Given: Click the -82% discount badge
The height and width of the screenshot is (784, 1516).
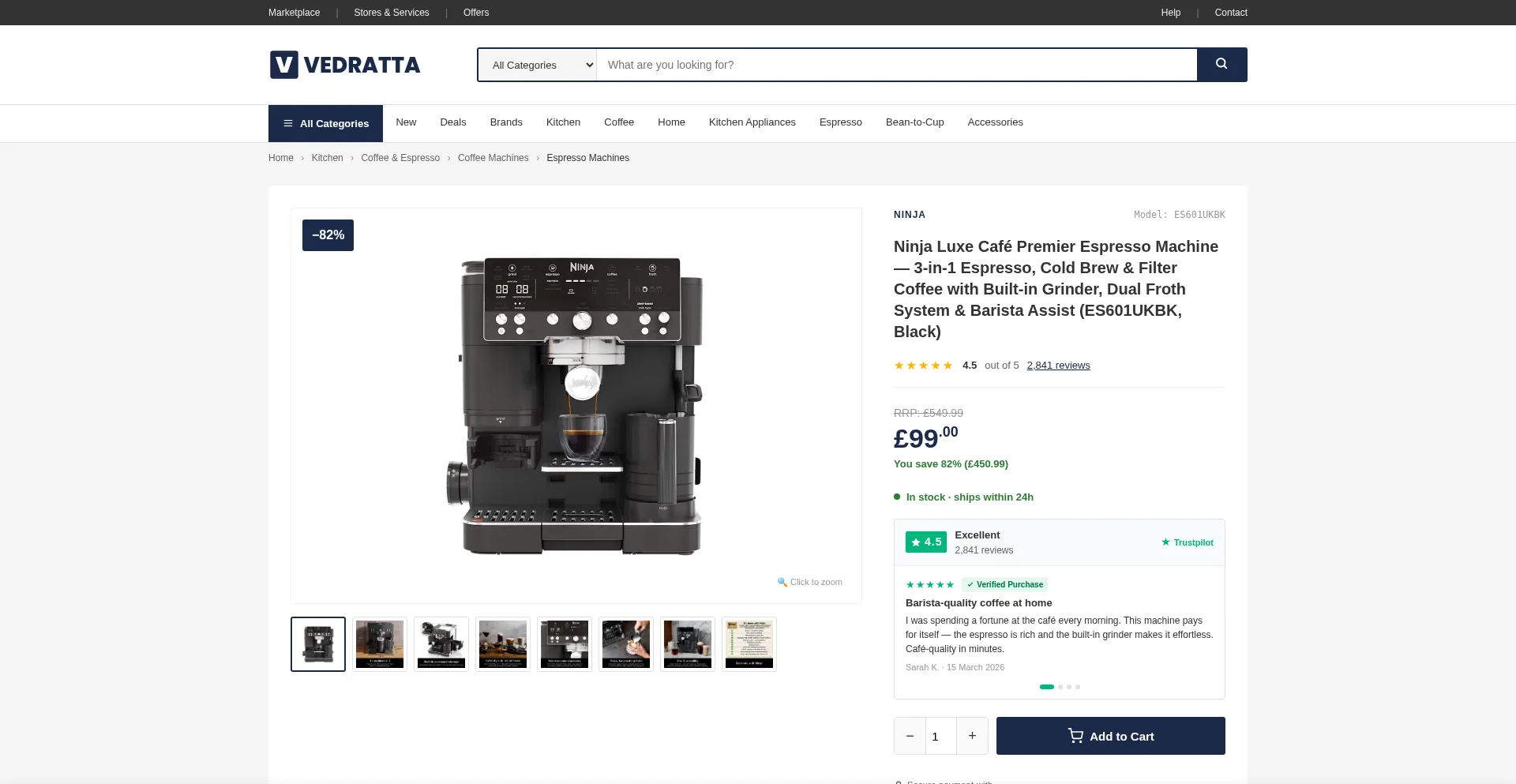Looking at the screenshot, I should coord(328,235).
